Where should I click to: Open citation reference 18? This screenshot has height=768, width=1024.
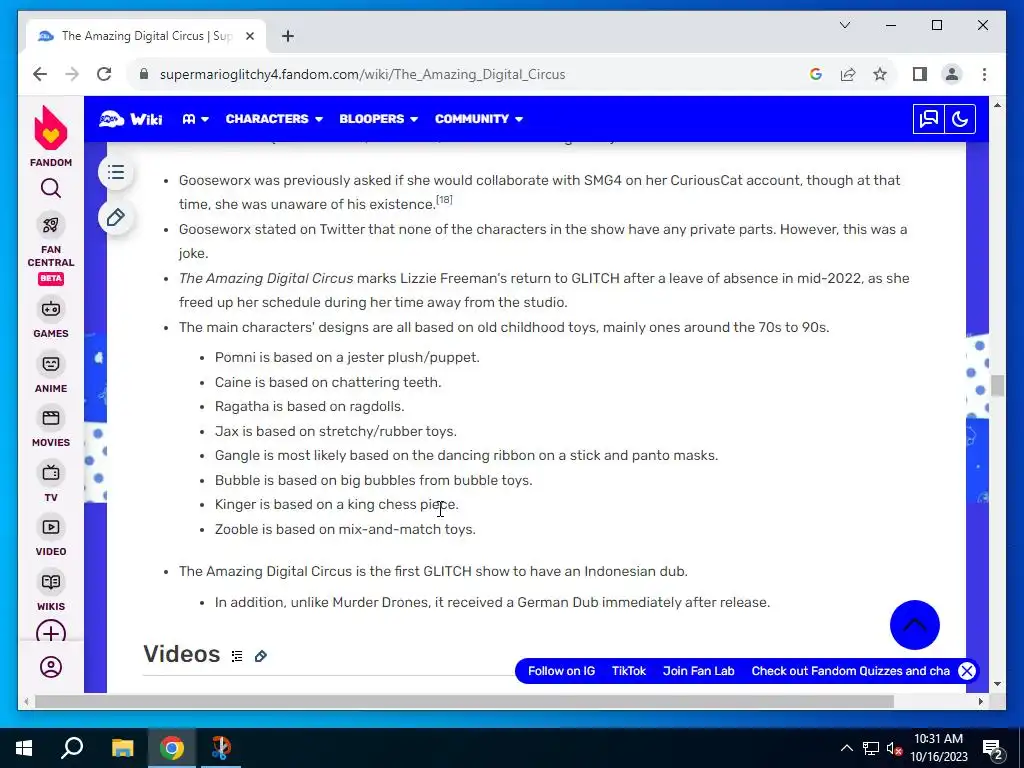coord(444,199)
